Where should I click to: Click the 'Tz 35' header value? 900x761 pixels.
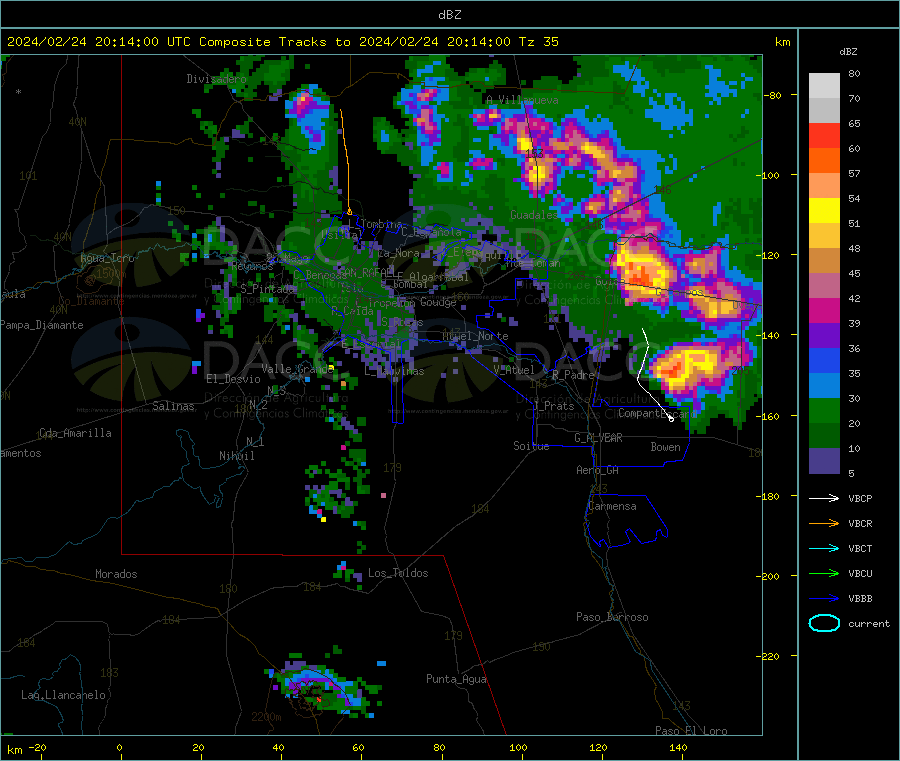point(538,42)
